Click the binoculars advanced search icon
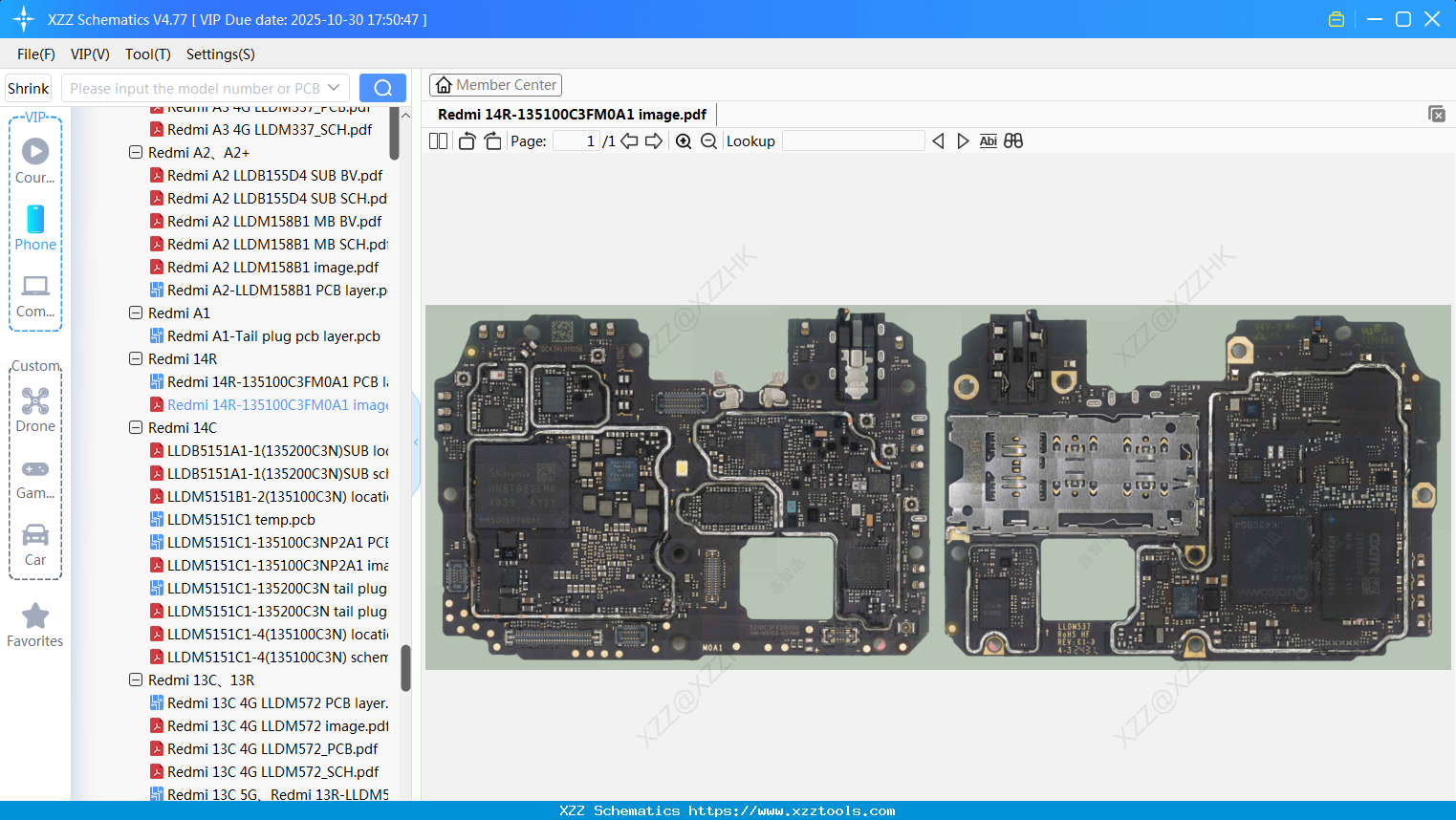This screenshot has height=820, width=1456. 1013,140
